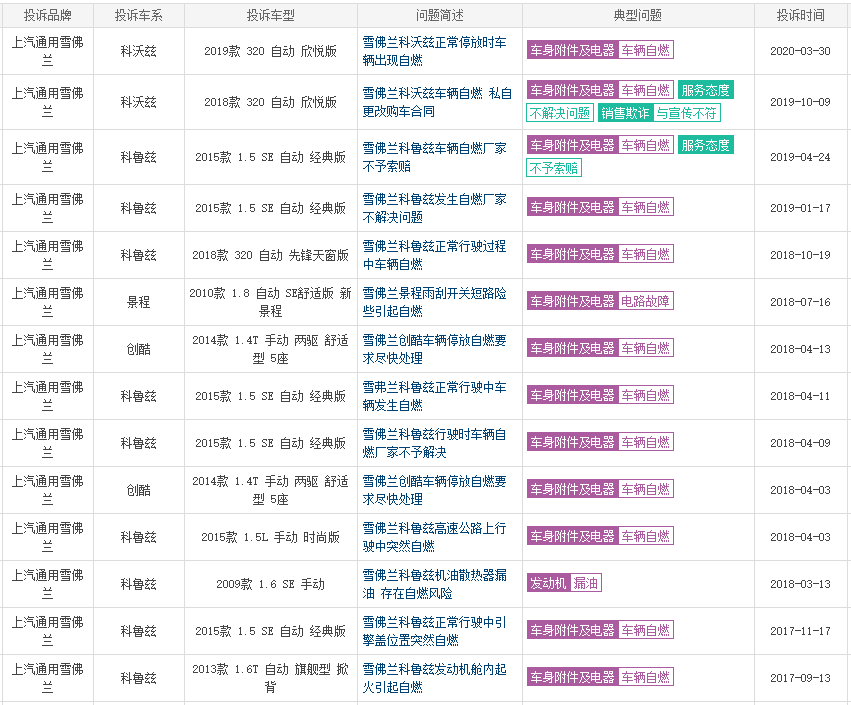Click the 典型问题 column header
Screen dimensions: 851x705
tap(637, 15)
